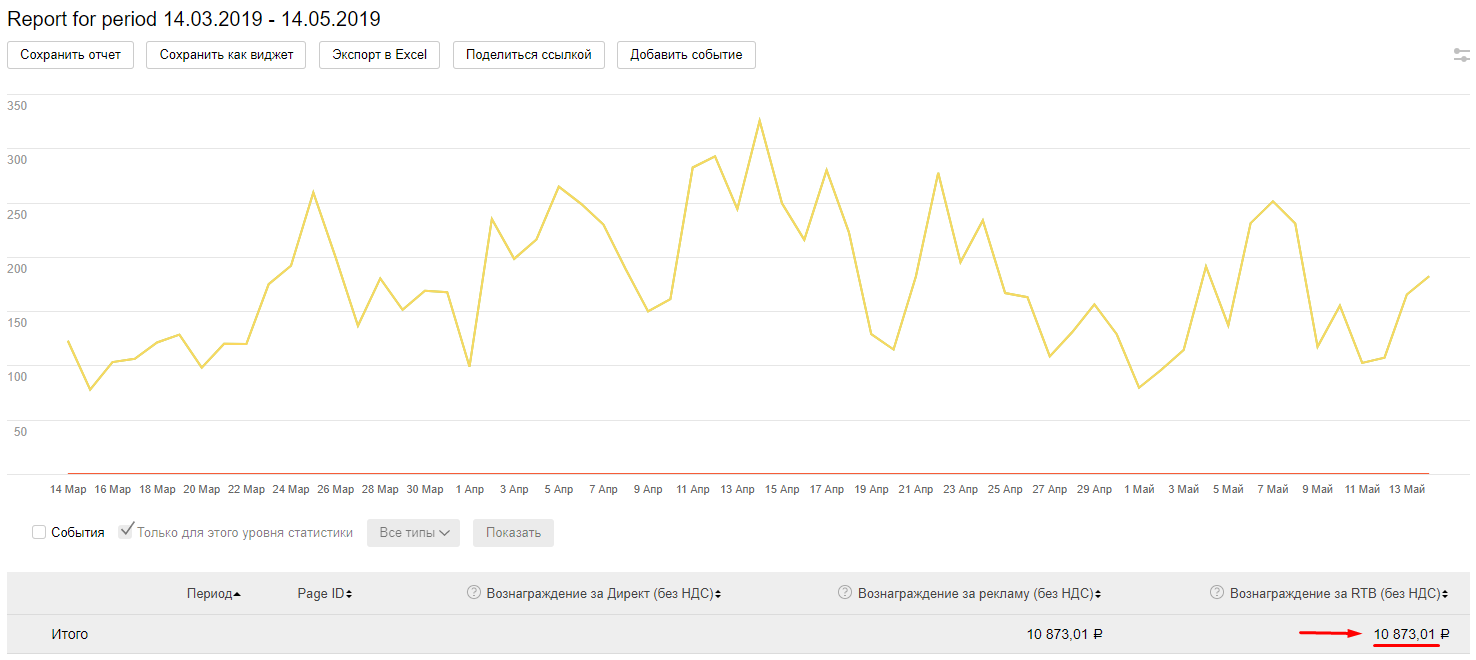Sort by Вознаграждение за RTB arrows

tap(1446, 594)
